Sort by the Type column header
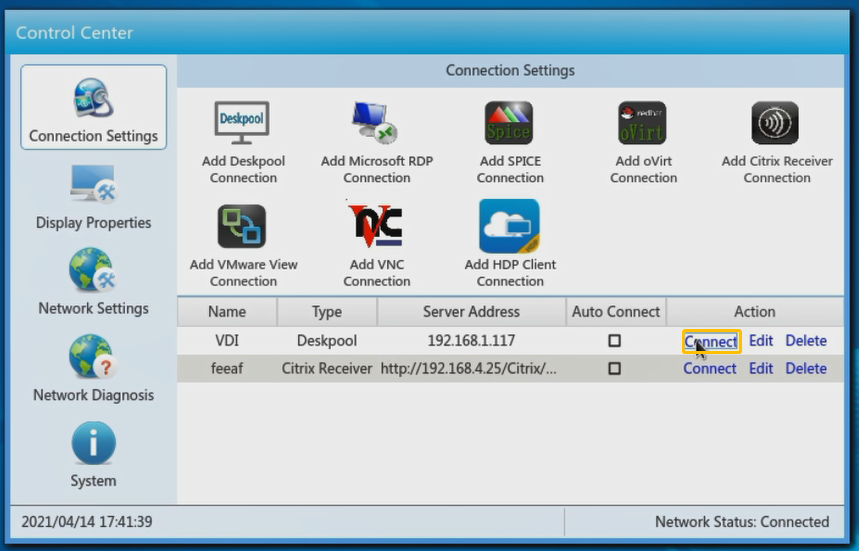 (327, 312)
